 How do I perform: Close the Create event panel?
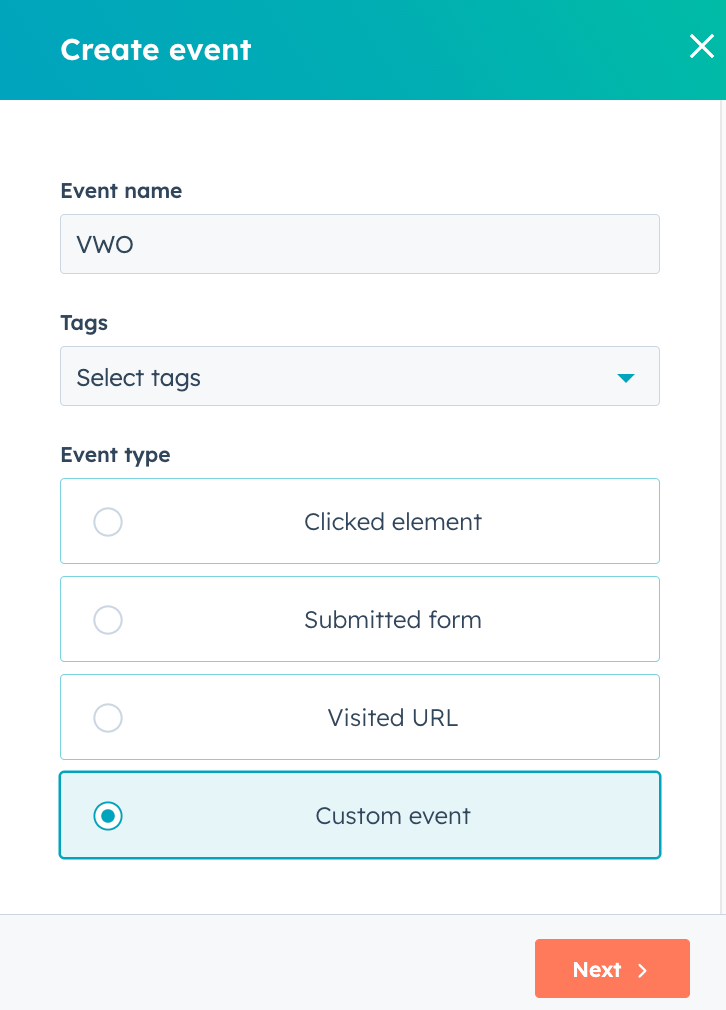pos(702,46)
